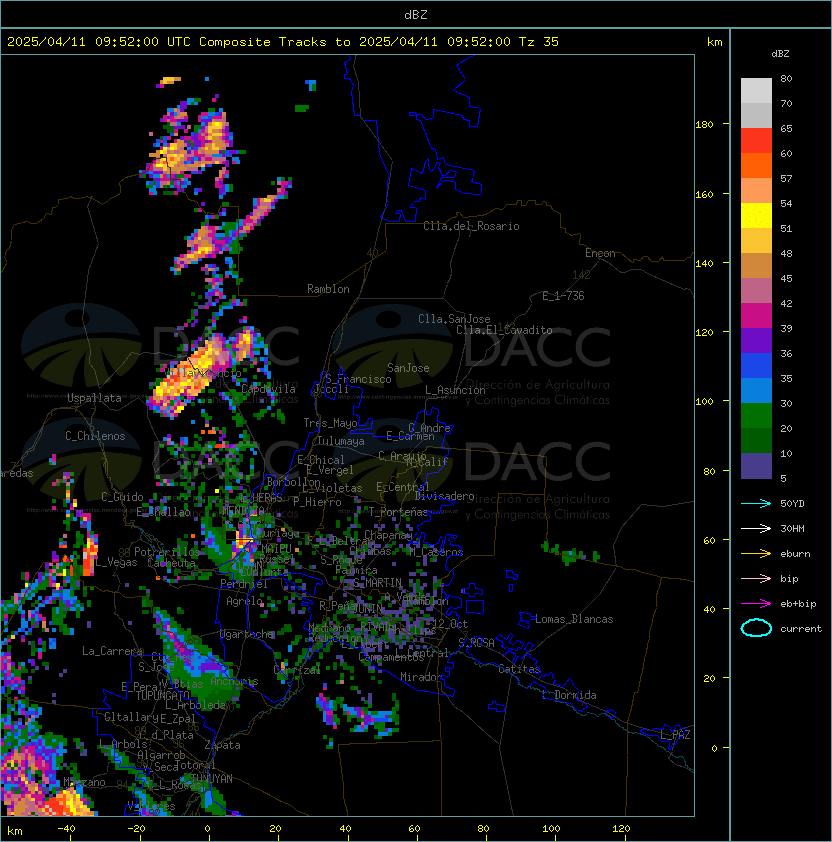Click the Clla.del_Rosario map label
Image resolution: width=832 pixels, height=842 pixels.
click(471, 226)
